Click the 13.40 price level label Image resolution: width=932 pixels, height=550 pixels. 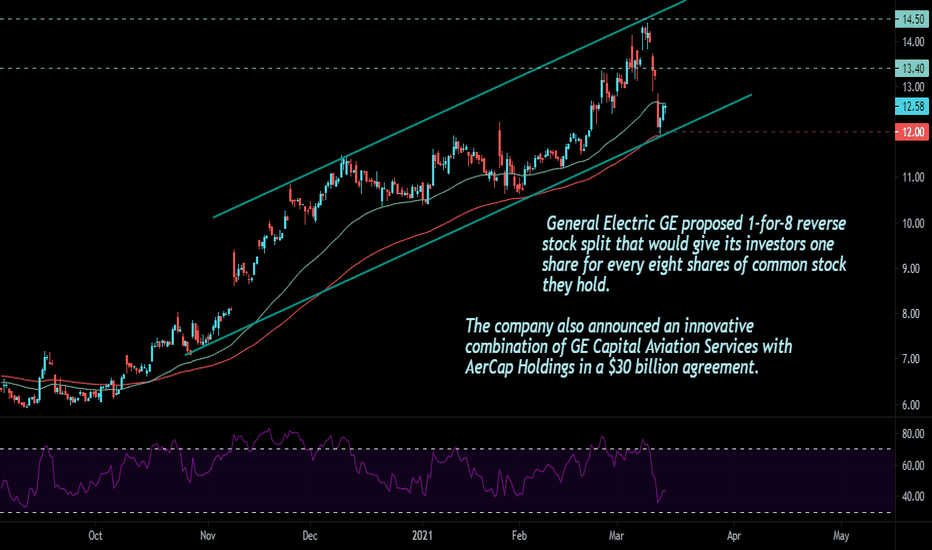912,68
